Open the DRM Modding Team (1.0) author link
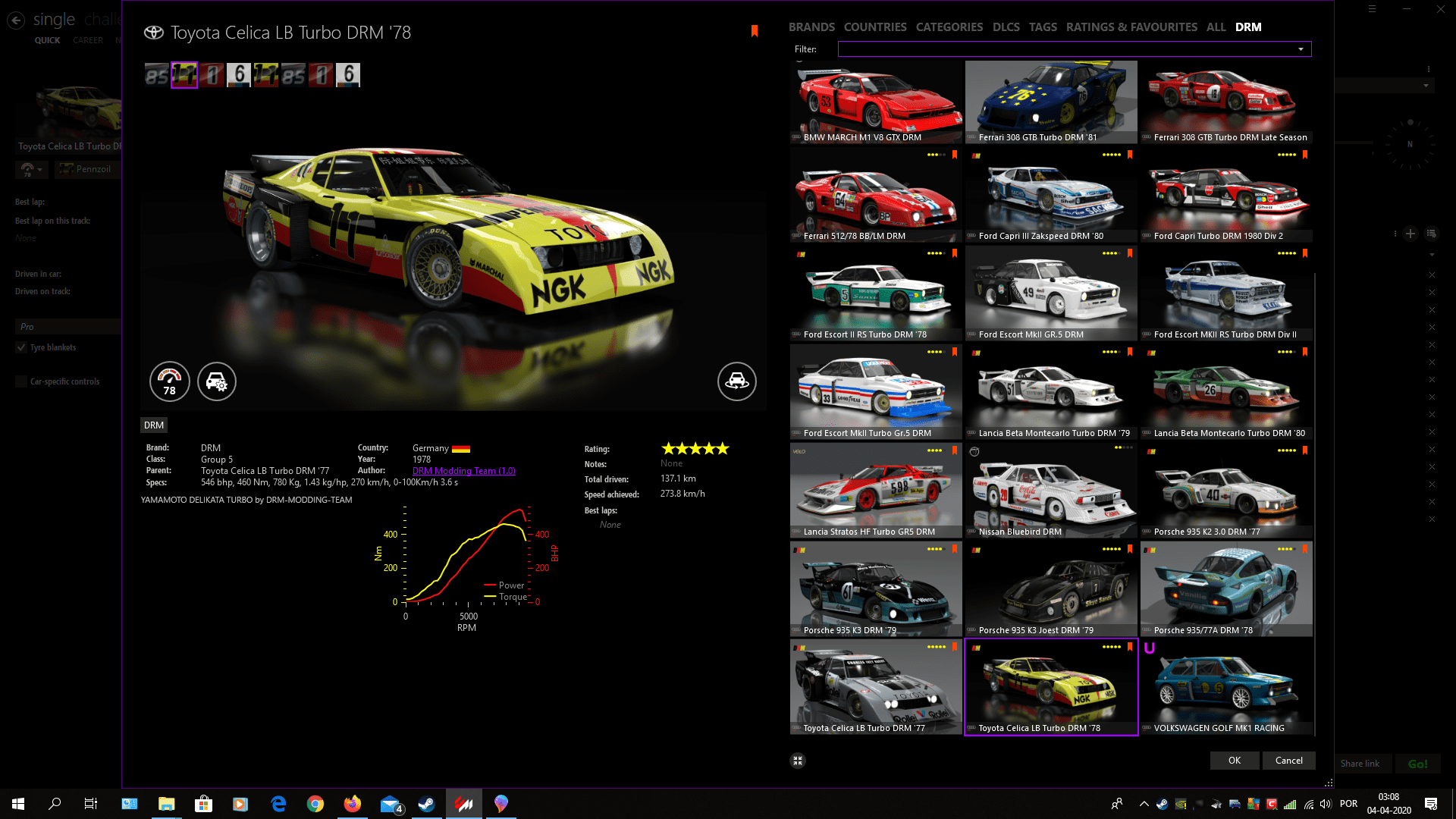Image resolution: width=1456 pixels, height=819 pixels. point(464,471)
